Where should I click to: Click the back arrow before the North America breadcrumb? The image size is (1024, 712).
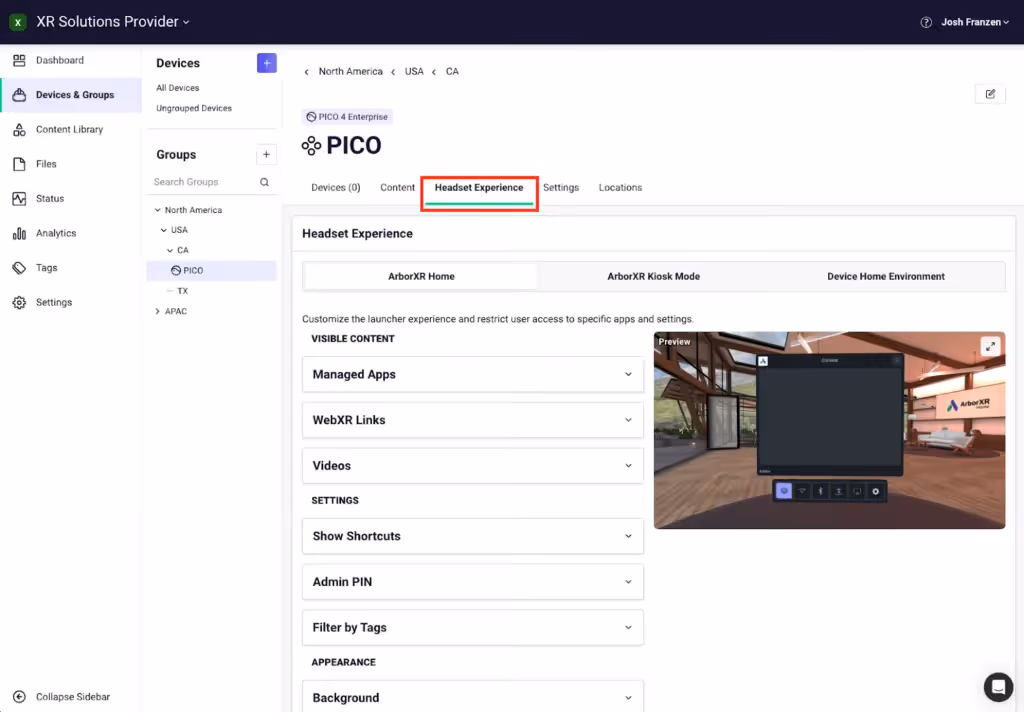point(306,72)
